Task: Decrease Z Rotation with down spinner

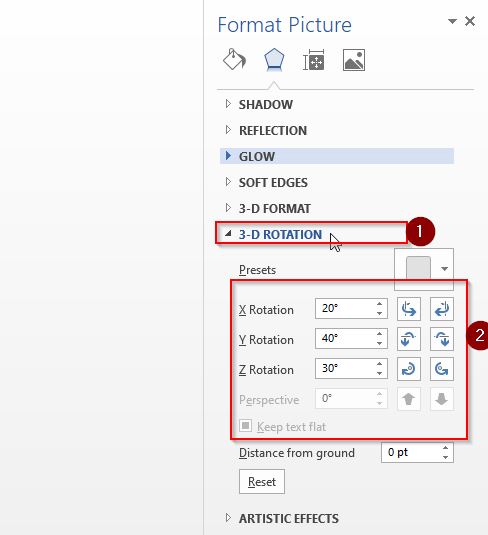Action: [x=379, y=373]
